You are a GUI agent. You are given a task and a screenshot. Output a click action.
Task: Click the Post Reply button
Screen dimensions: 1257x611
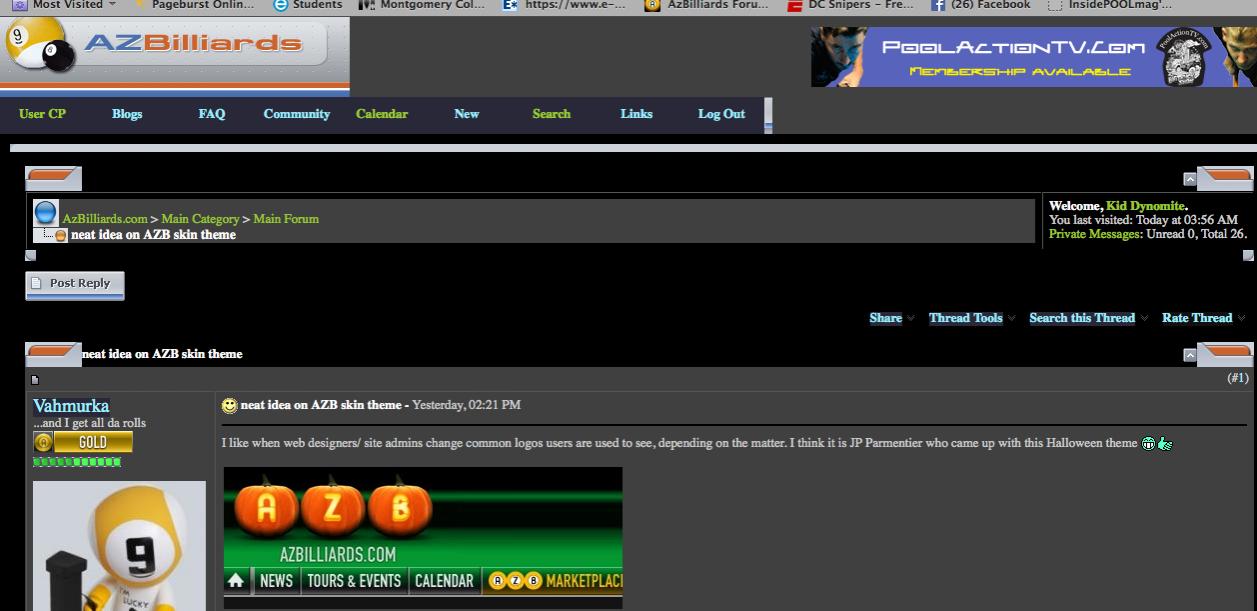tap(75, 284)
